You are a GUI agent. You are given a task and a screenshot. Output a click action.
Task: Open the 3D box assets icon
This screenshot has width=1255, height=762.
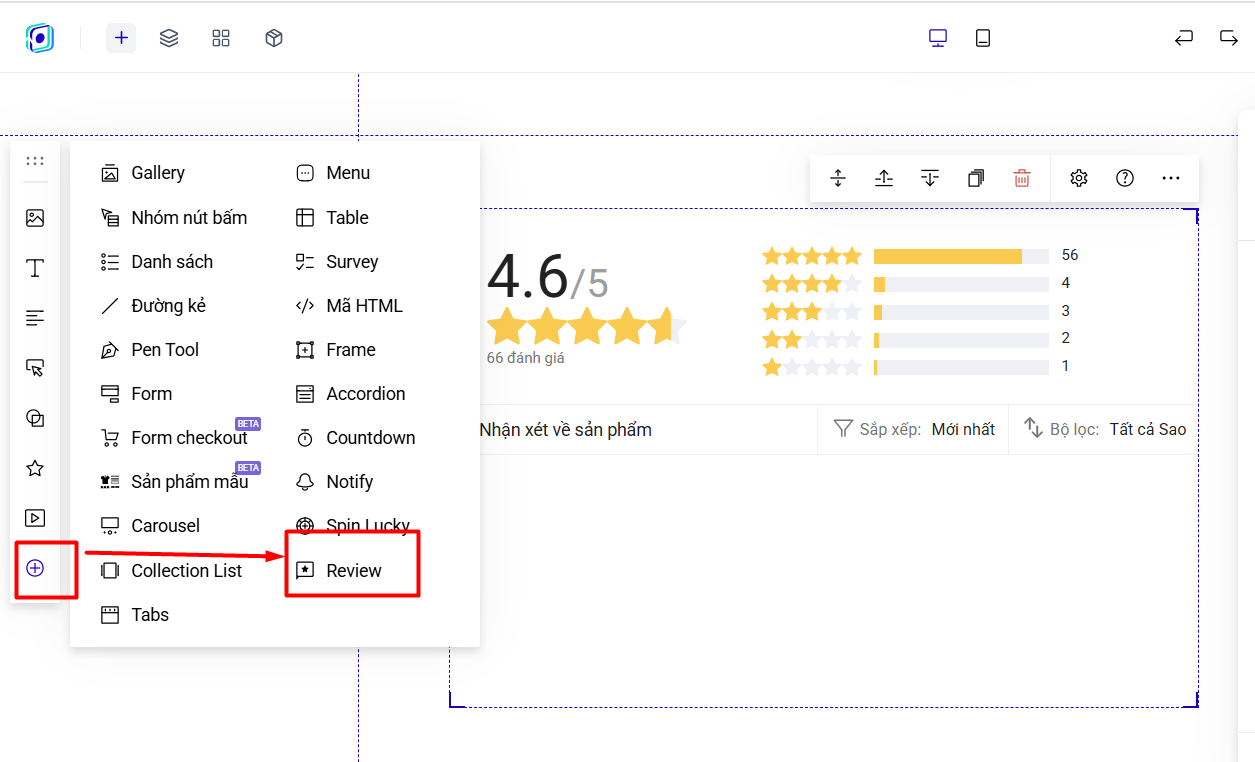[x=274, y=38]
